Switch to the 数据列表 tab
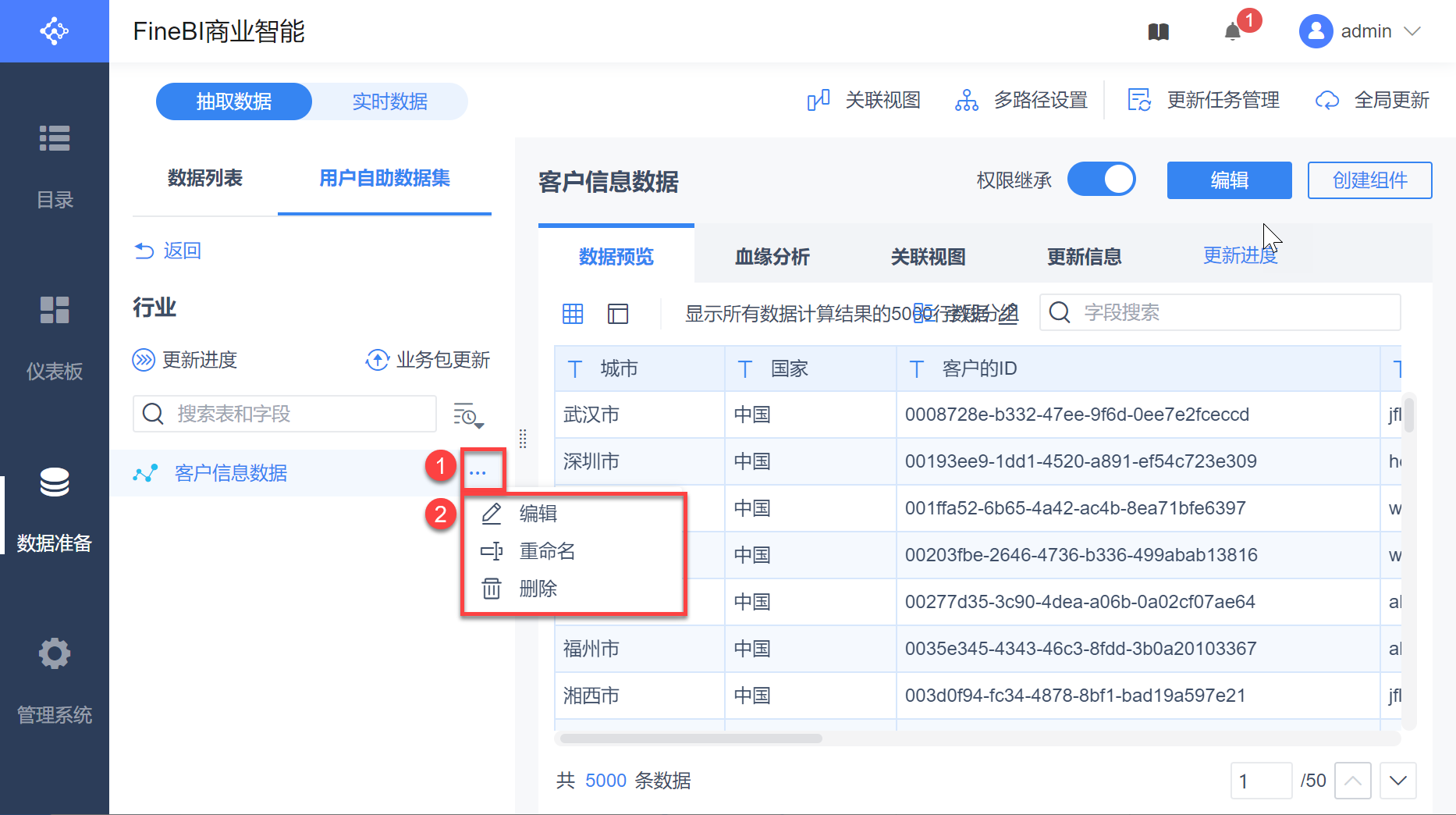The width and height of the screenshot is (1456, 815). [205, 178]
